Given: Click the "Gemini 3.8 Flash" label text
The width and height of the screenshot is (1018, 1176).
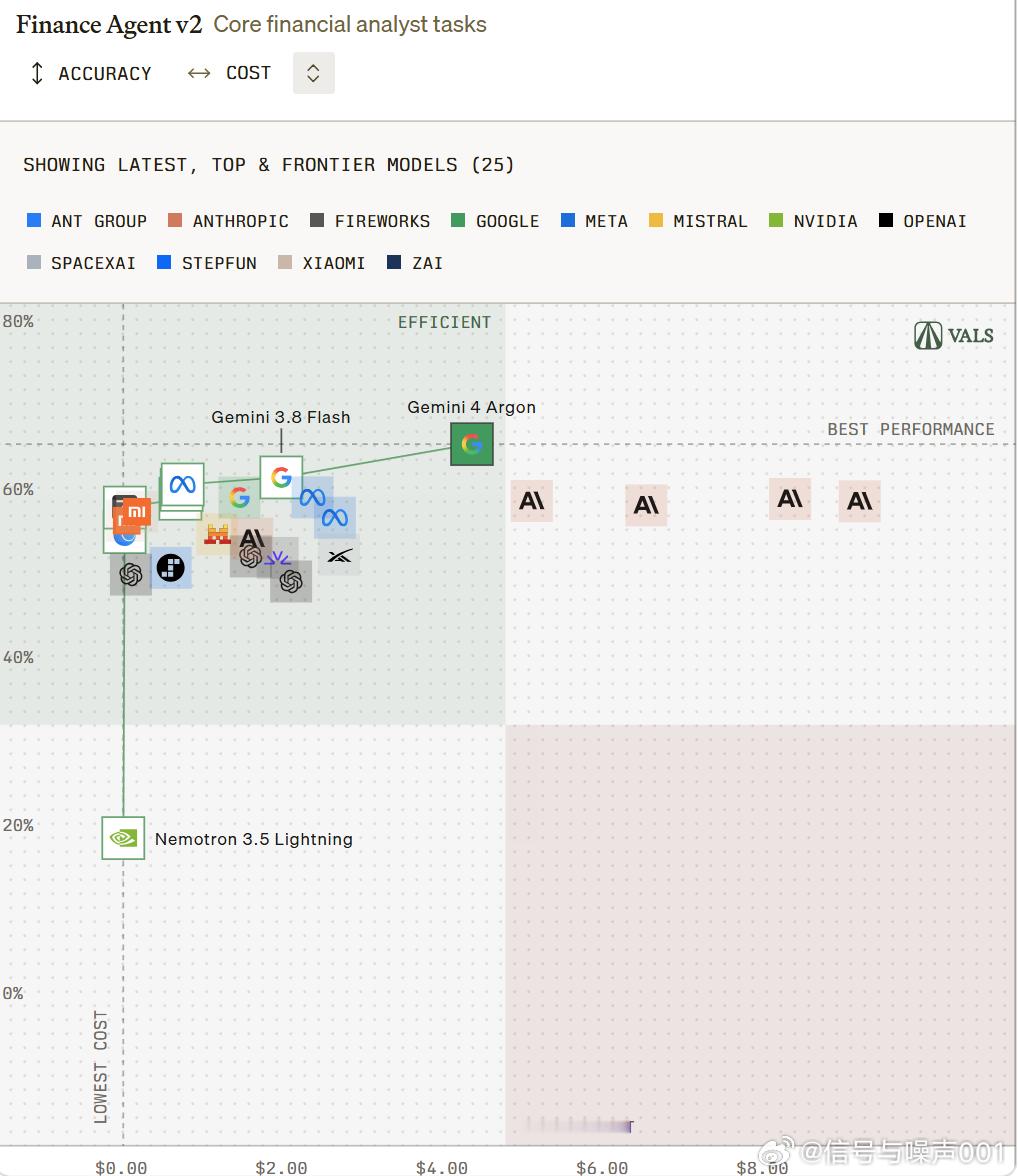Looking at the screenshot, I should [281, 417].
